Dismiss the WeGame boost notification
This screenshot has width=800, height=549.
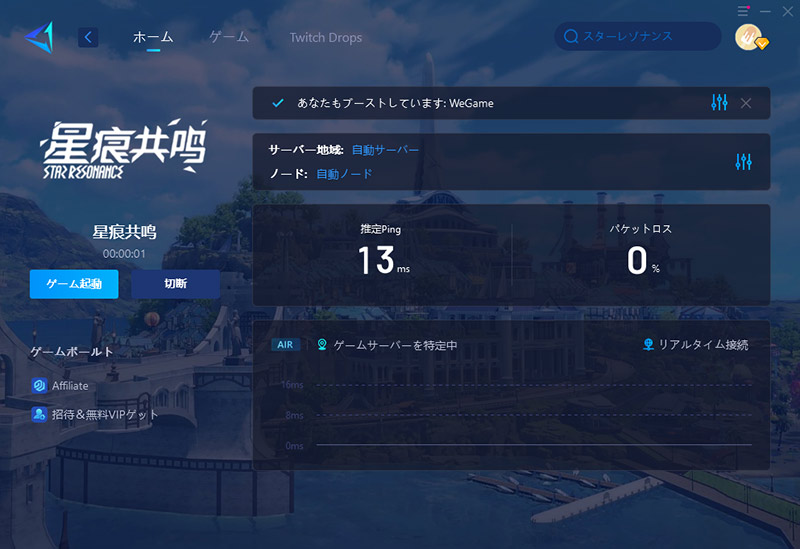(745, 103)
